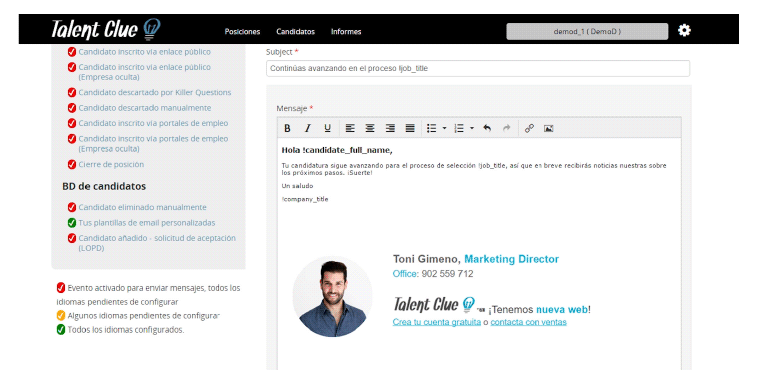757x392 pixels.
Task: Insert numbered list
Action: click(x=459, y=128)
